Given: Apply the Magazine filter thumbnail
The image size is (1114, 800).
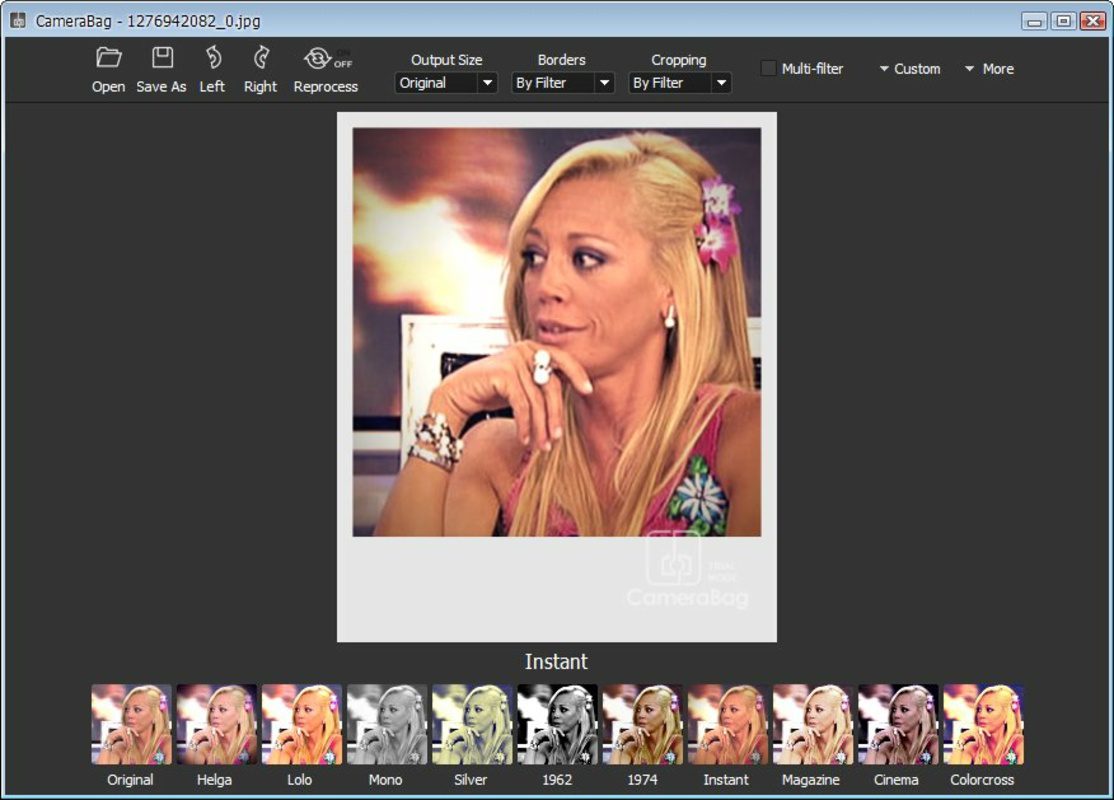Looking at the screenshot, I should [x=813, y=724].
